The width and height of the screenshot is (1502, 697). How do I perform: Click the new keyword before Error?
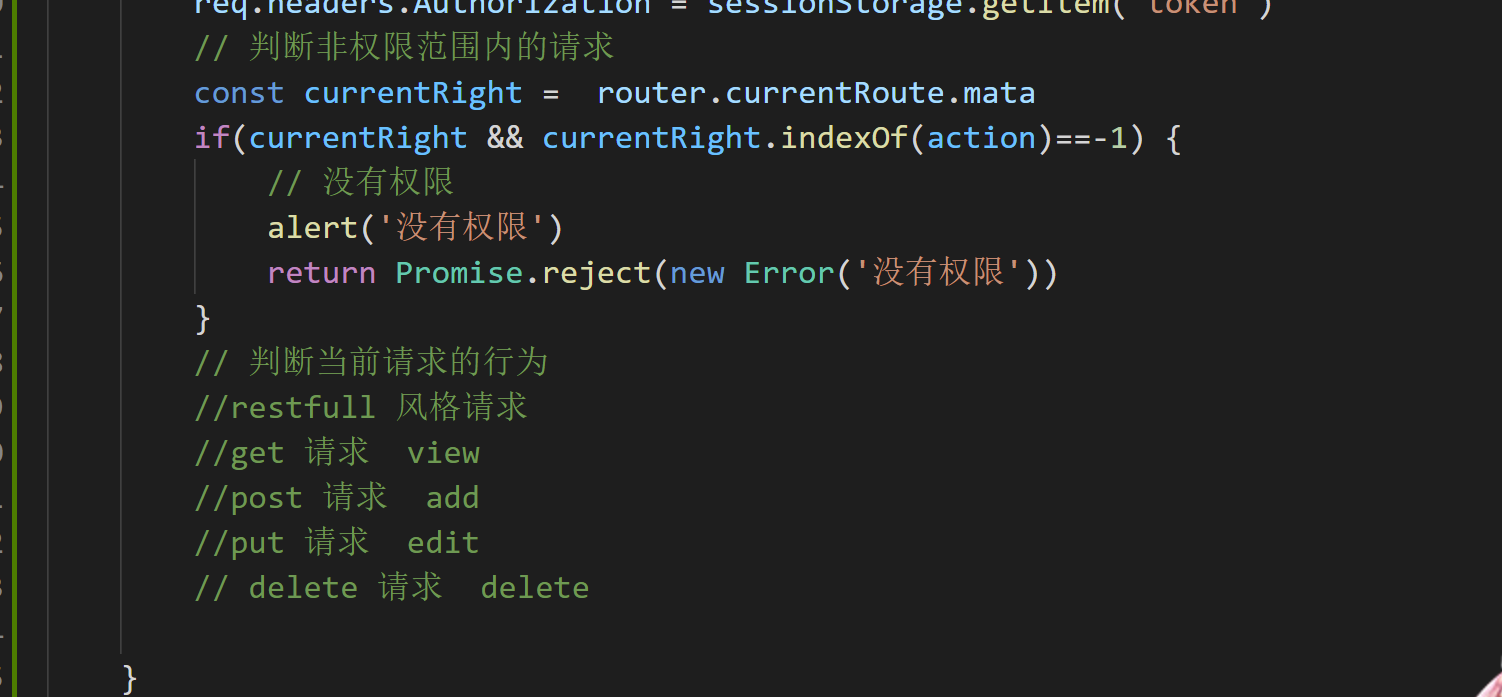[x=698, y=273]
